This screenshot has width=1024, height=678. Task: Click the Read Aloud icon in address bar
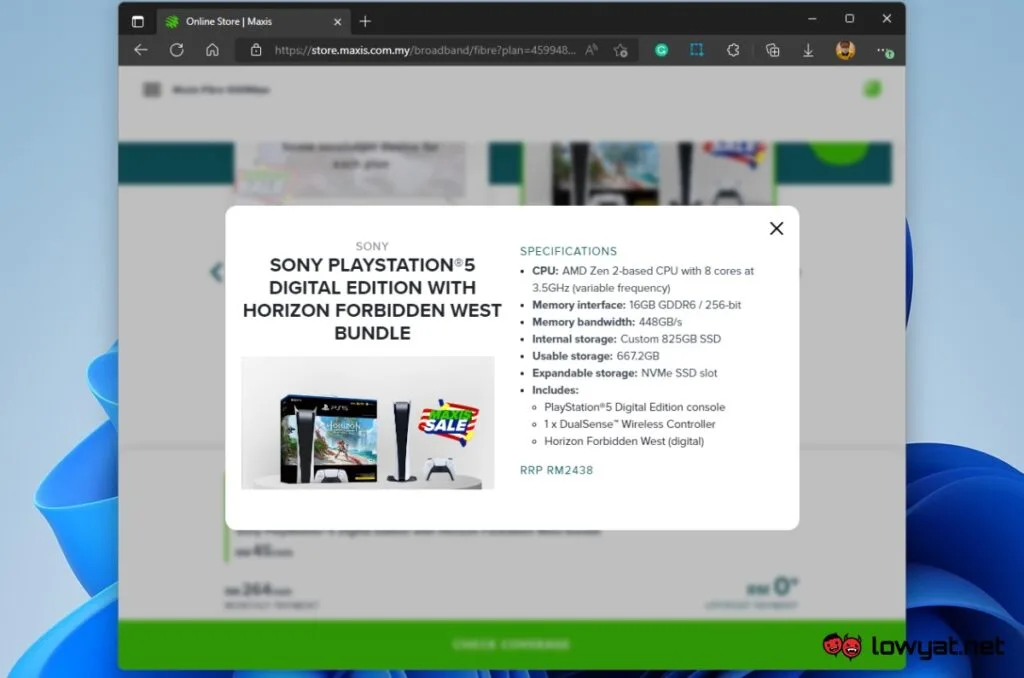point(591,50)
